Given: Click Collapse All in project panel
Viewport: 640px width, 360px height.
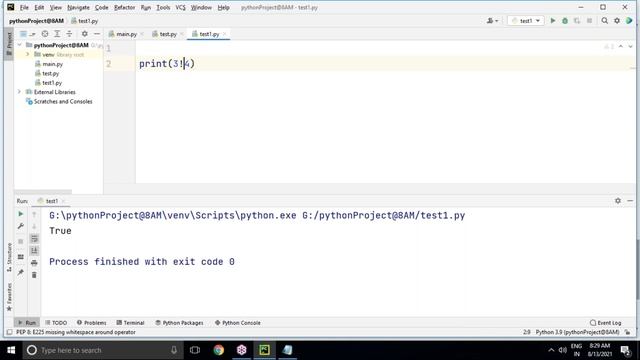Looking at the screenshot, I should coord(69,34).
